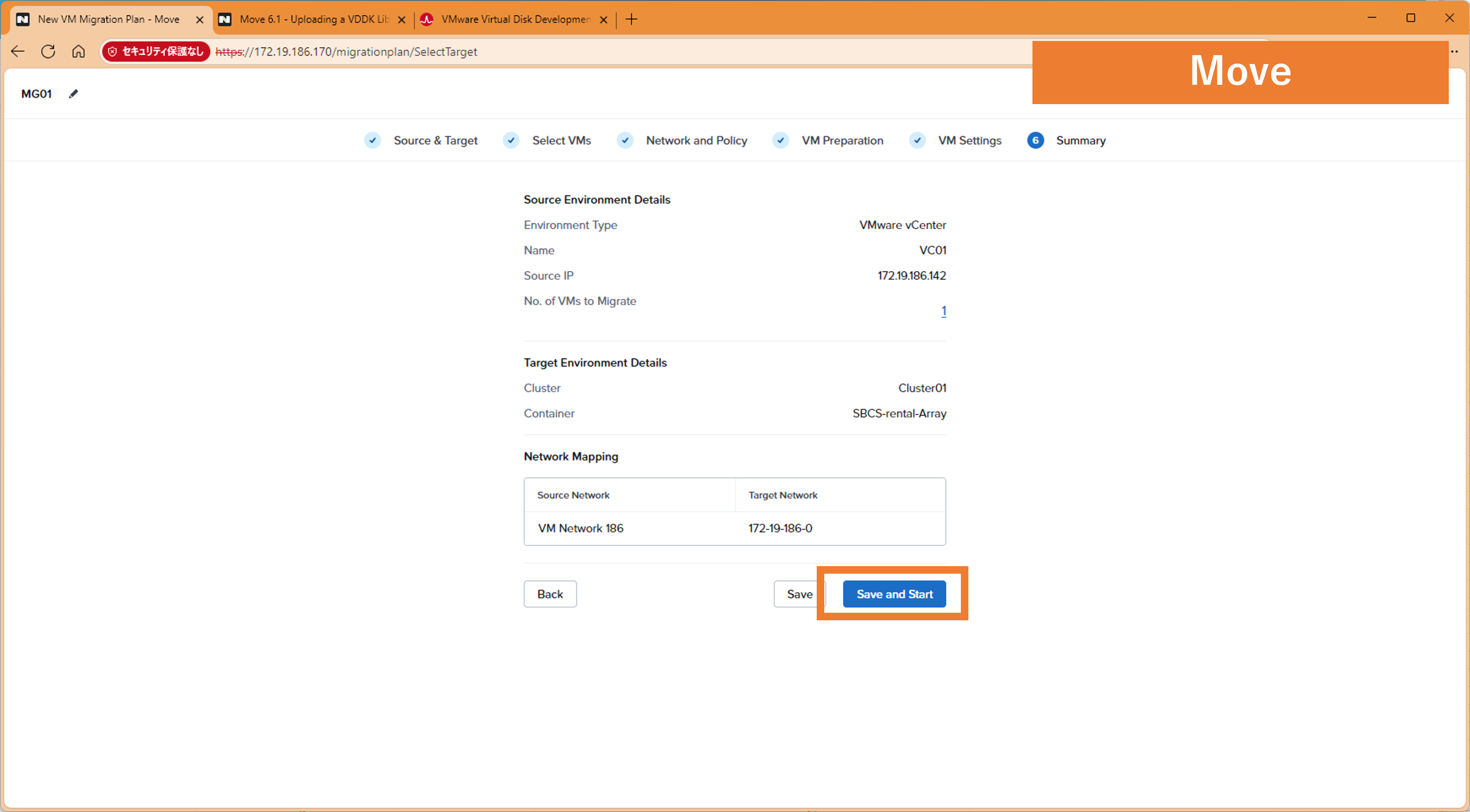Click the SBCS-rental-Array container value

click(899, 413)
